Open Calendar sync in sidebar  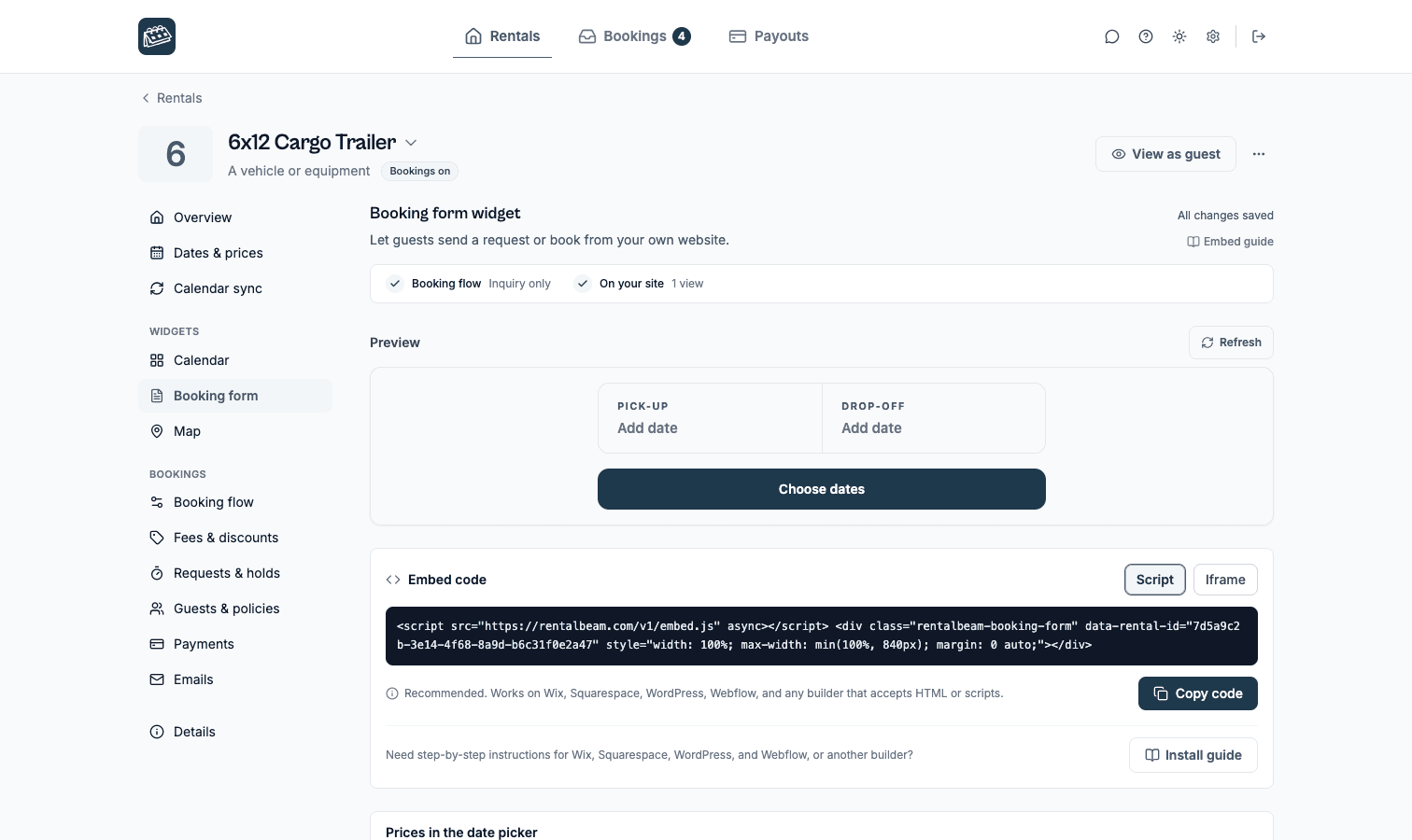pyautogui.click(x=235, y=288)
